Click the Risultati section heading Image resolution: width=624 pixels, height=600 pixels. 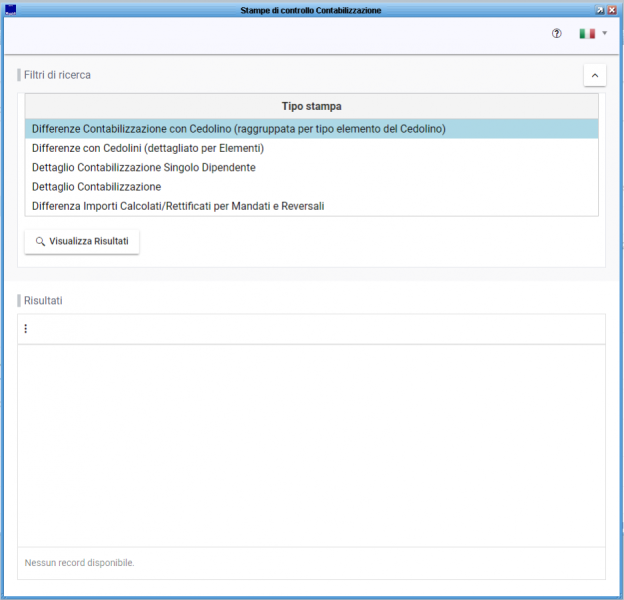(43, 300)
